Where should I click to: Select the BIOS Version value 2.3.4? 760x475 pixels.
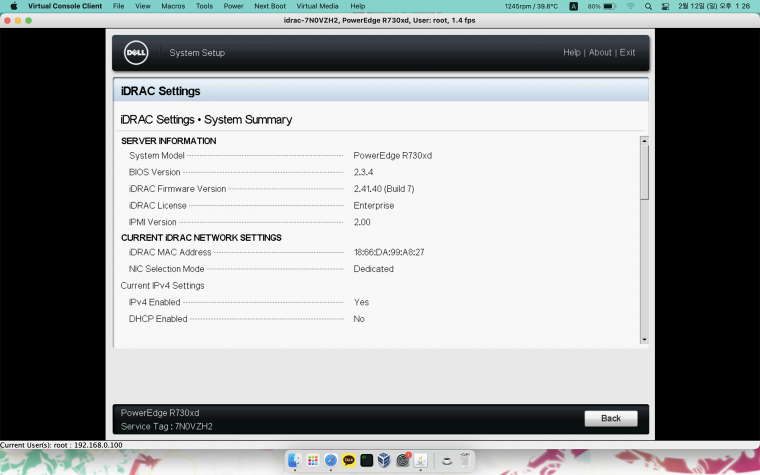point(363,172)
